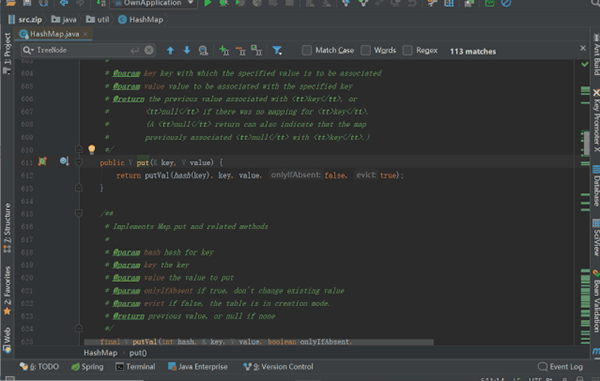The image size is (600, 381).
Task: Enable the Words checkbox
Action: tap(365, 50)
